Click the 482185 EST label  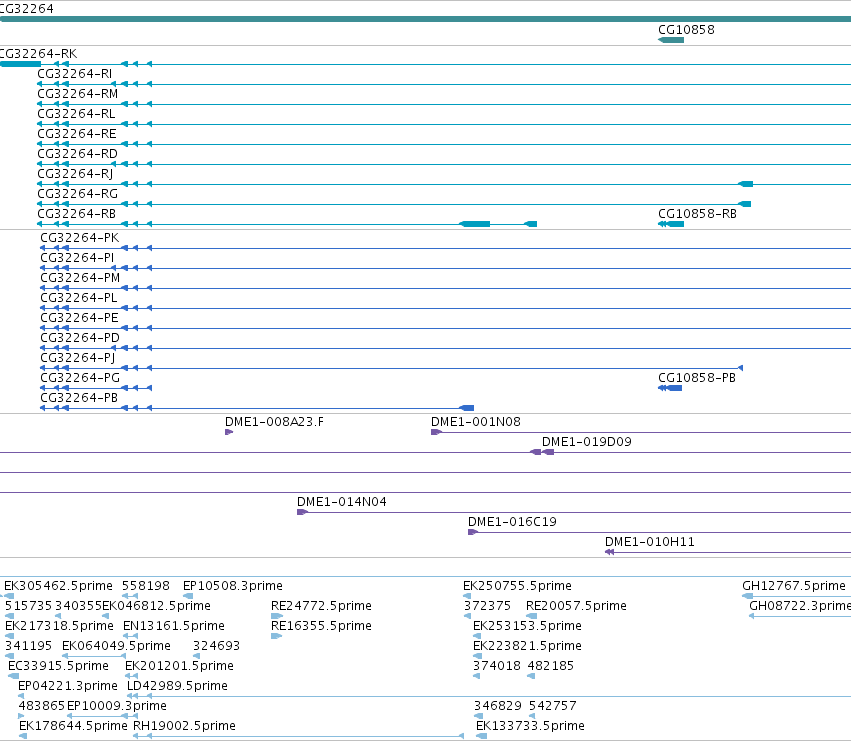coord(550,666)
